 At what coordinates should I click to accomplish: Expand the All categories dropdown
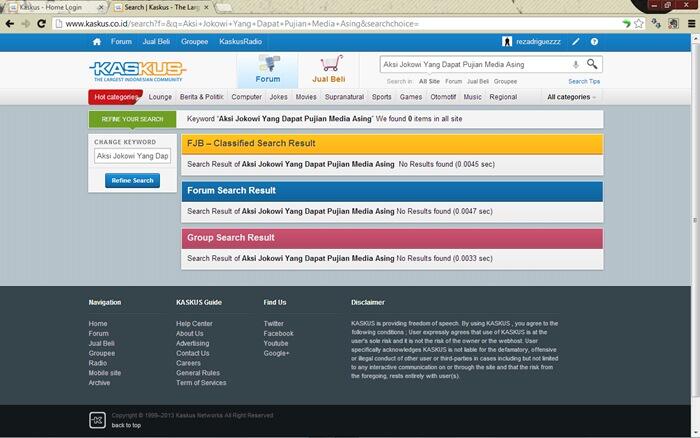tap(571, 97)
